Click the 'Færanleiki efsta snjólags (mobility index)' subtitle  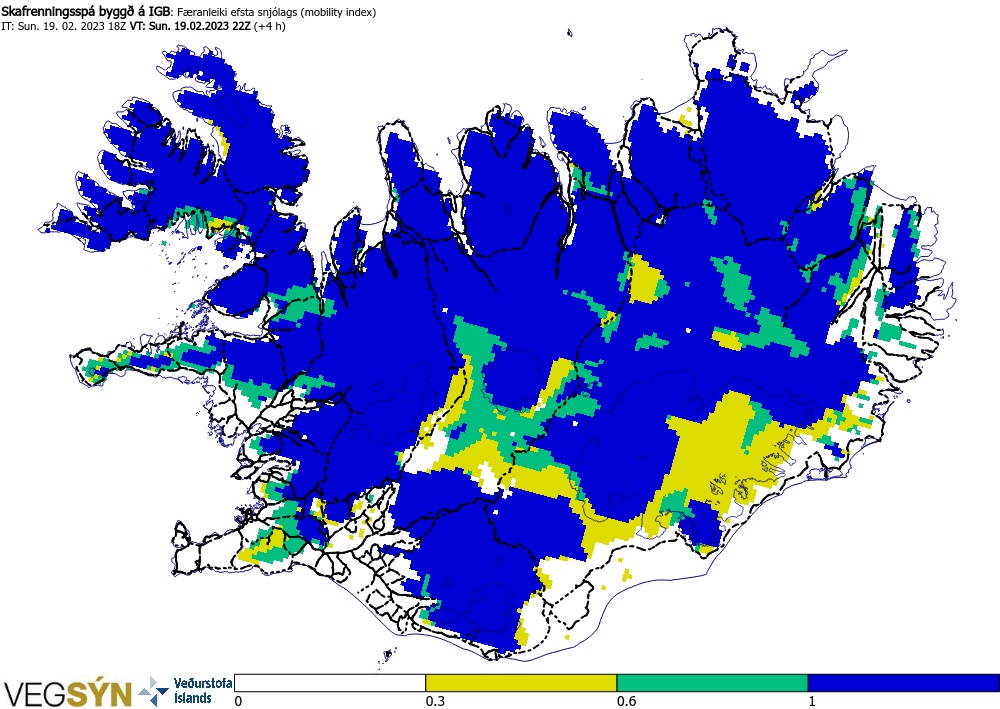click(276, 12)
